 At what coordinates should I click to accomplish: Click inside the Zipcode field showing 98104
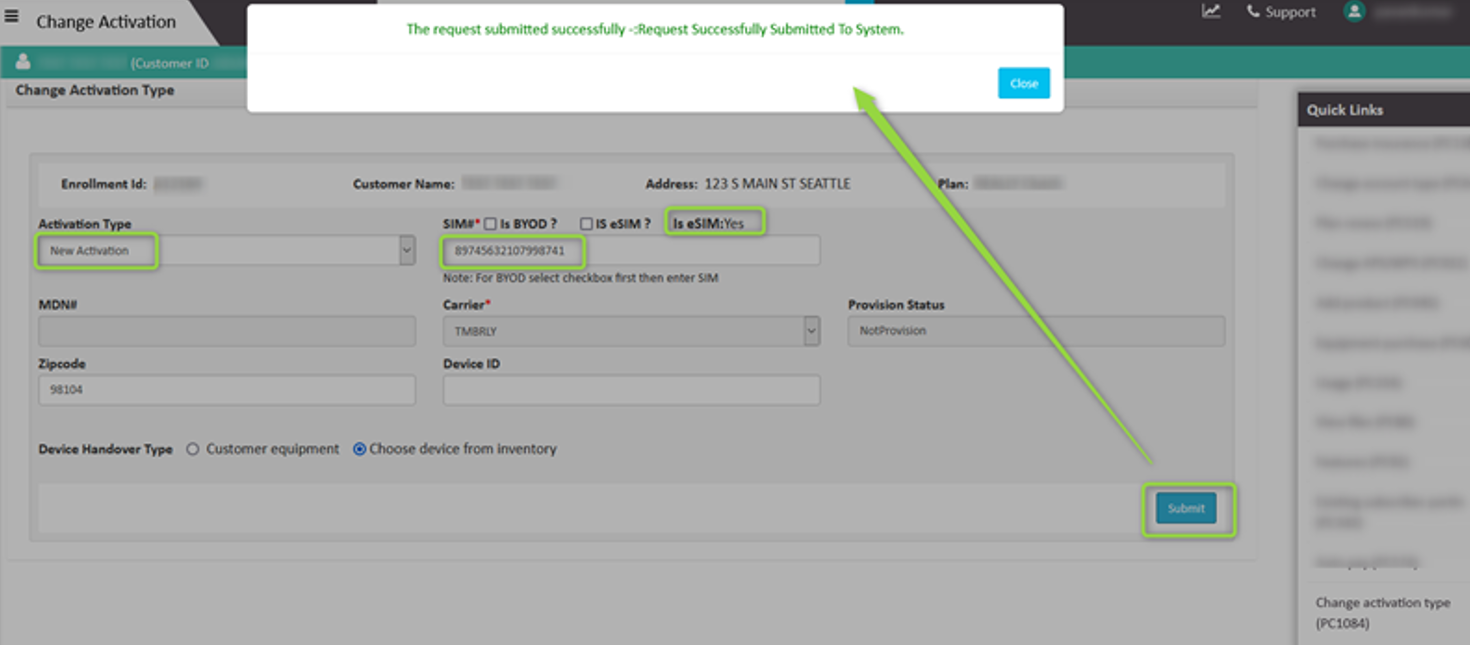pos(226,389)
